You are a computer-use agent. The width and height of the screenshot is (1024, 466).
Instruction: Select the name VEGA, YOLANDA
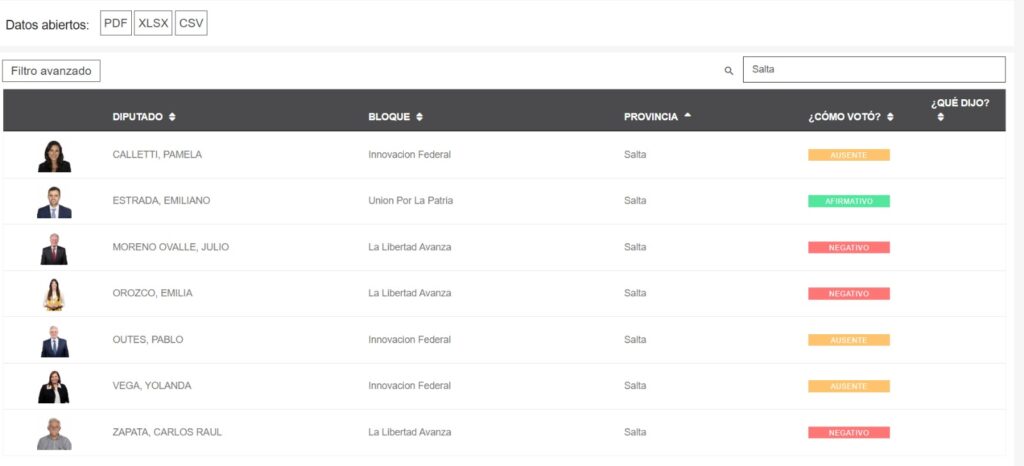click(152, 386)
